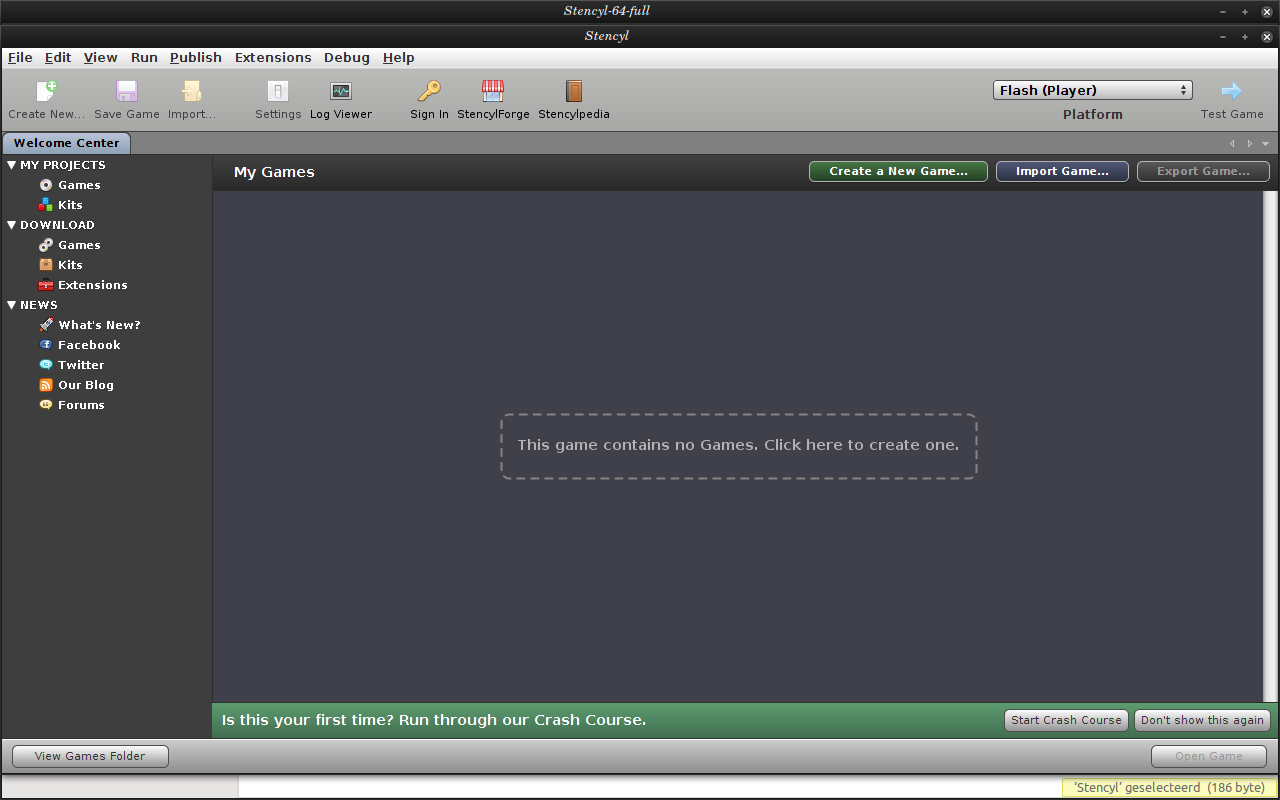Click the 'Stencyl' geselecteerd status text

pos(1169,787)
